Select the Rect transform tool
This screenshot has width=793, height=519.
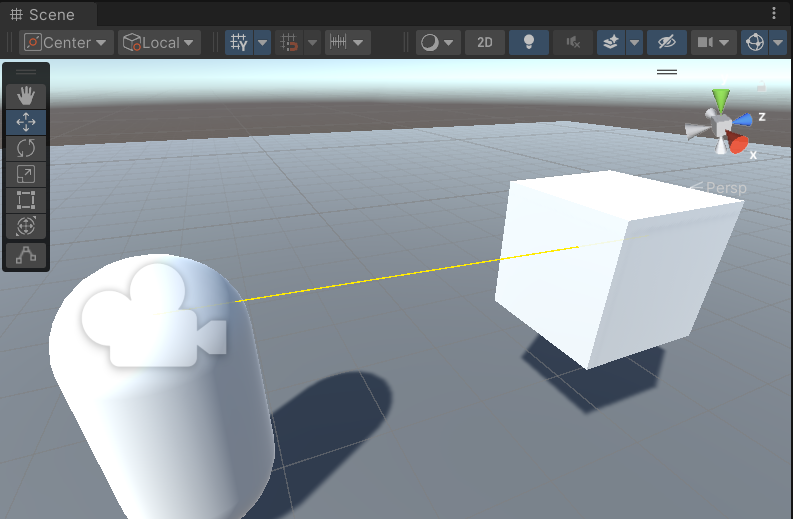coord(26,200)
